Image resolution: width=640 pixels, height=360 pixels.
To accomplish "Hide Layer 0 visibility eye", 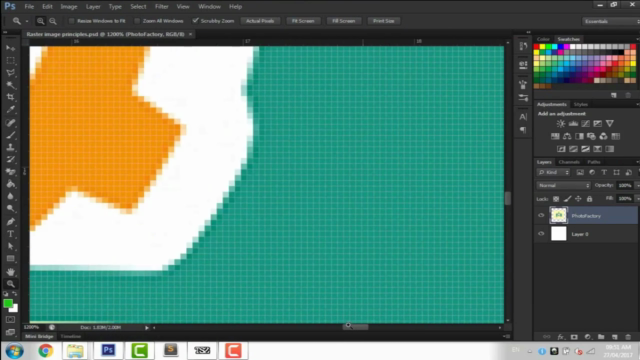I will 541,234.
